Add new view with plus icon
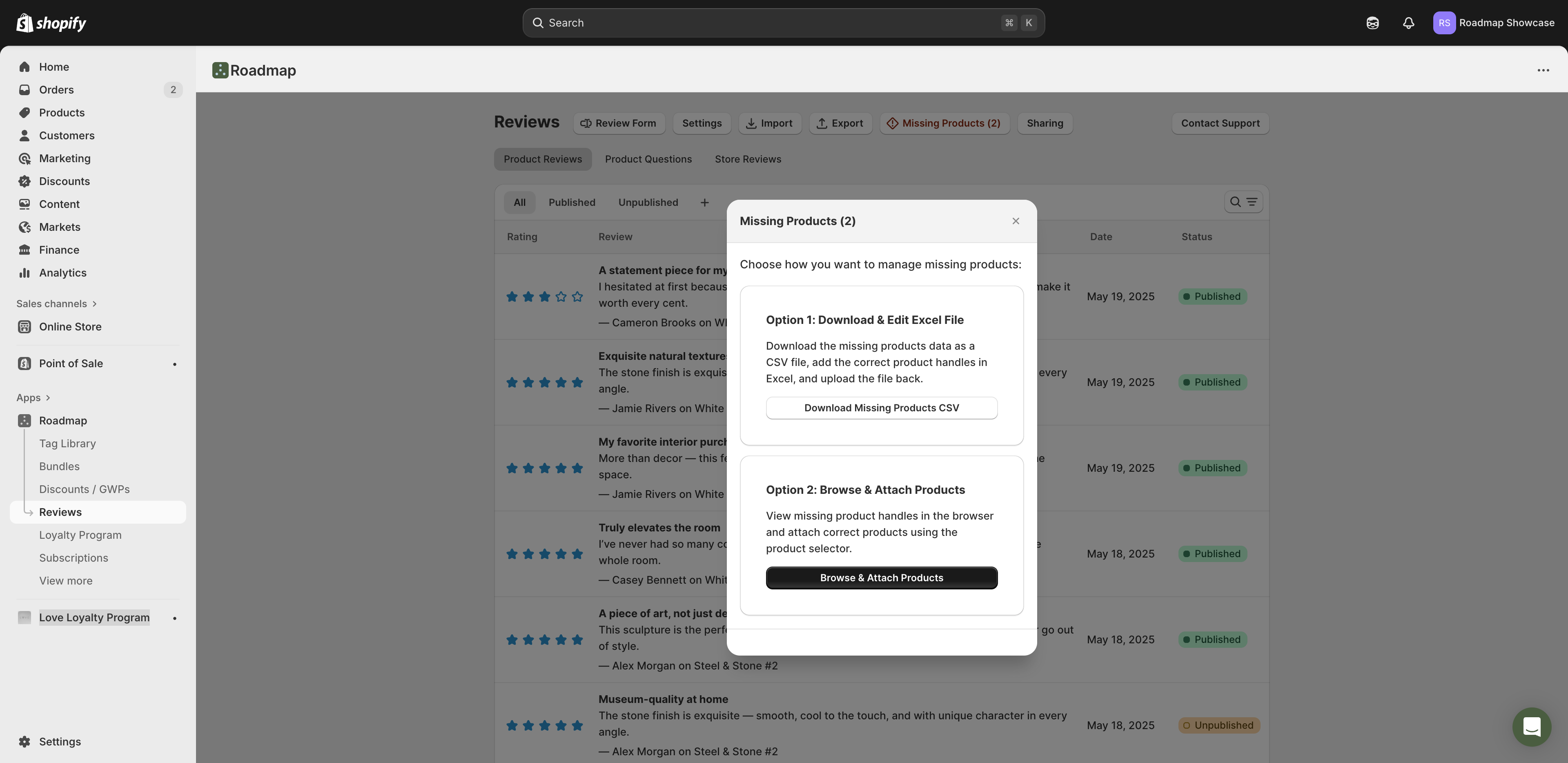 click(704, 203)
